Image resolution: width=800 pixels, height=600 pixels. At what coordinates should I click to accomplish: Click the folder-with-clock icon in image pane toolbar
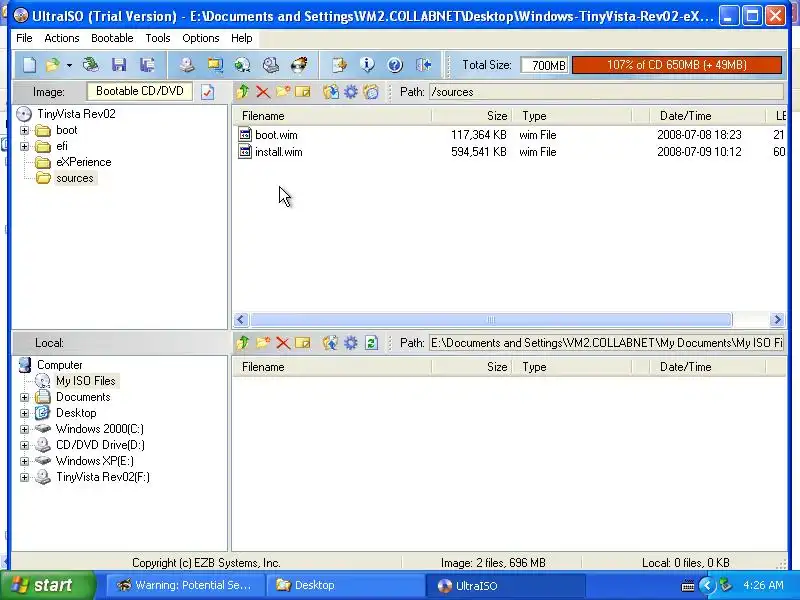click(x=371, y=92)
